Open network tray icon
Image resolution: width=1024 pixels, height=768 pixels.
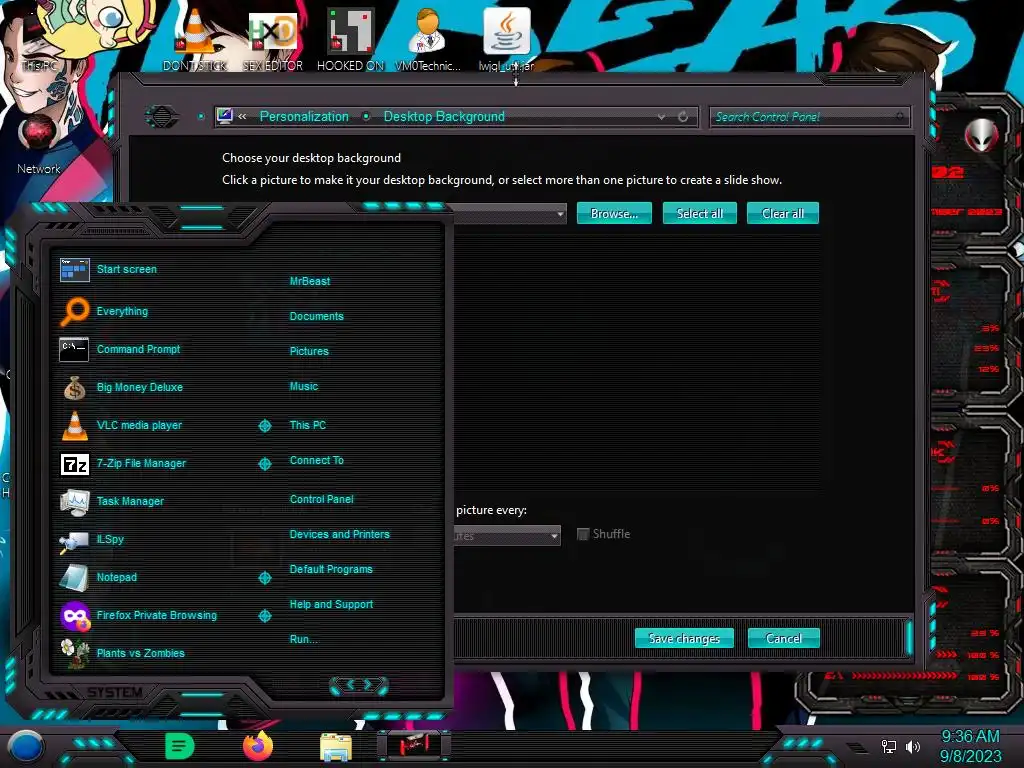coord(889,746)
